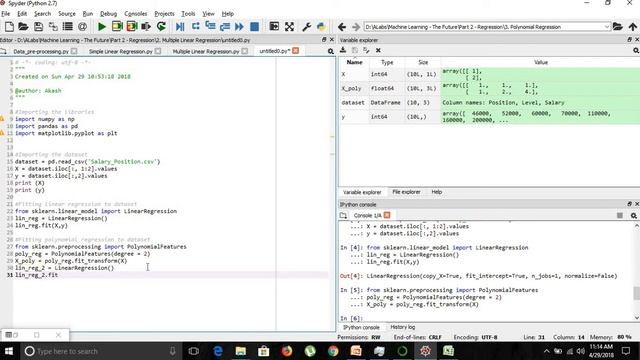Open the editor find magnifier icon

pyautogui.click(x=331, y=51)
